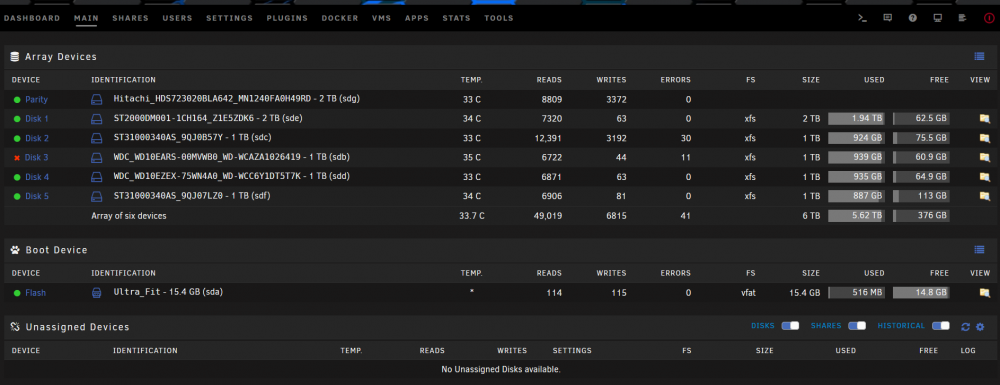Open the Flash device link

[35, 293]
